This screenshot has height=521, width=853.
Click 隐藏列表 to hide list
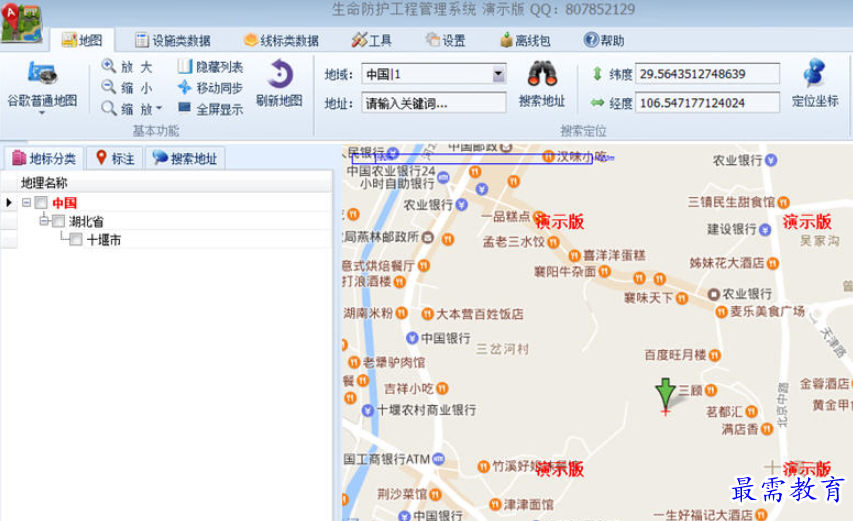(x=210, y=66)
